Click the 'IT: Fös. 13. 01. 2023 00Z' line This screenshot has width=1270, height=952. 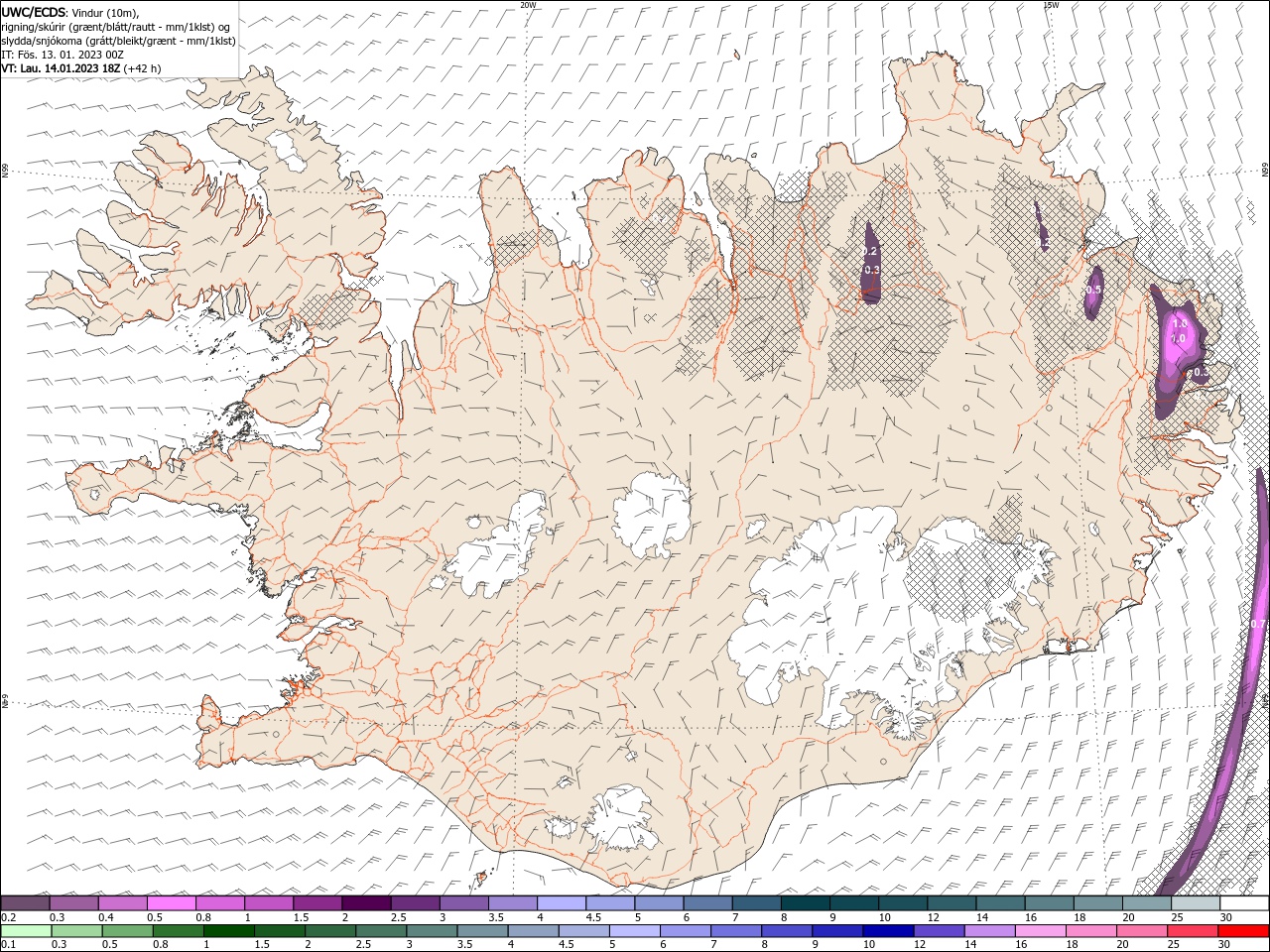[63, 55]
